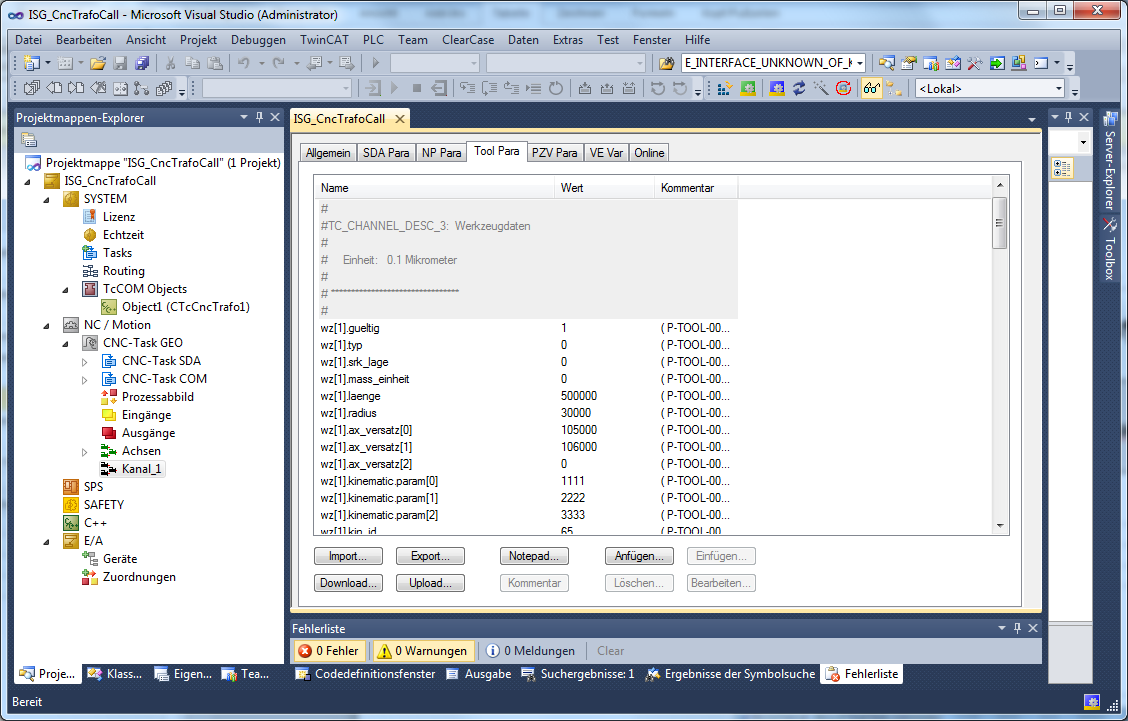Expand the CNC-Task SDA node
Image resolution: width=1128 pixels, height=721 pixels.
click(85, 362)
